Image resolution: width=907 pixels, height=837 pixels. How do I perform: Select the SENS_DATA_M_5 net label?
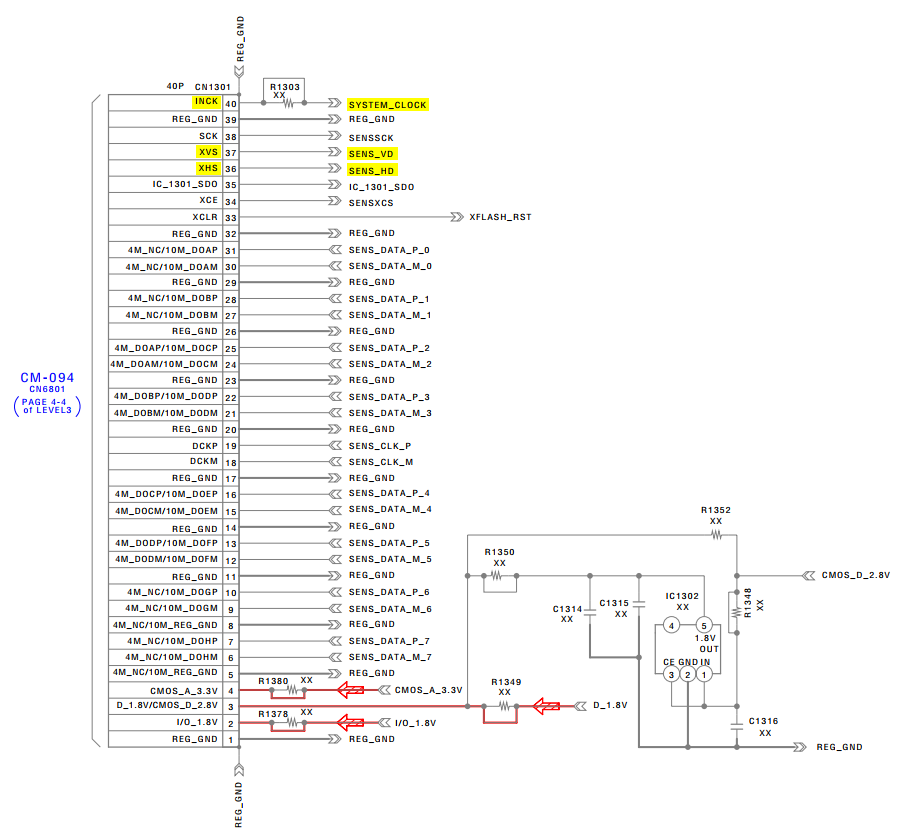pyautogui.click(x=390, y=559)
